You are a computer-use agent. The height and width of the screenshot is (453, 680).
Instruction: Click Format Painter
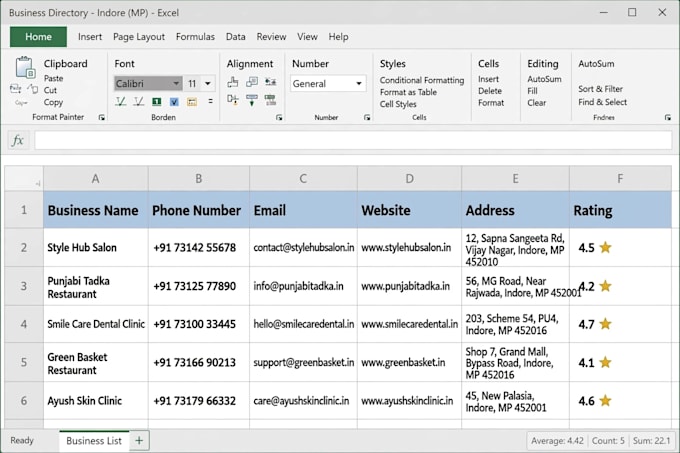58,117
